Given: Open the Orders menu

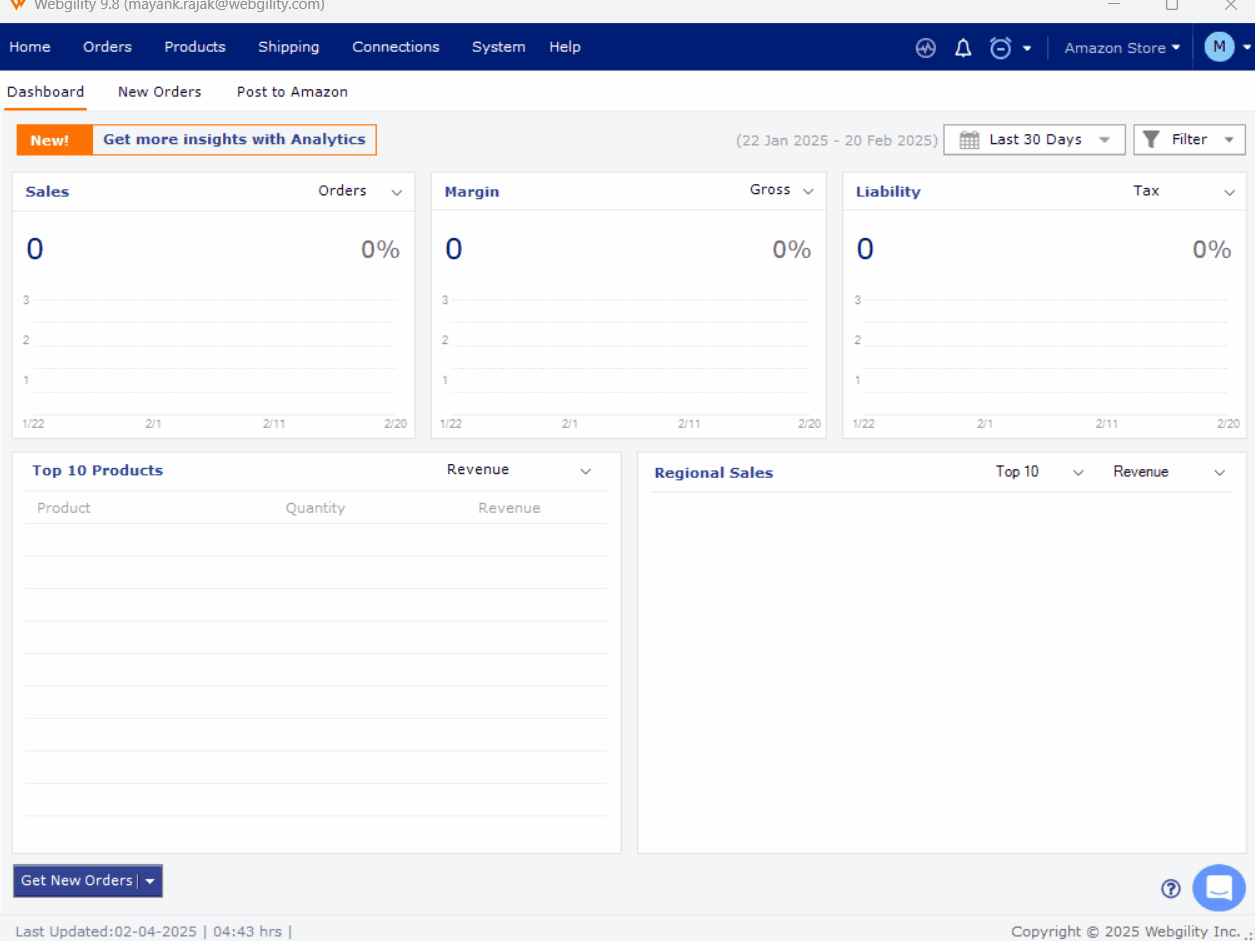Looking at the screenshot, I should [x=107, y=47].
